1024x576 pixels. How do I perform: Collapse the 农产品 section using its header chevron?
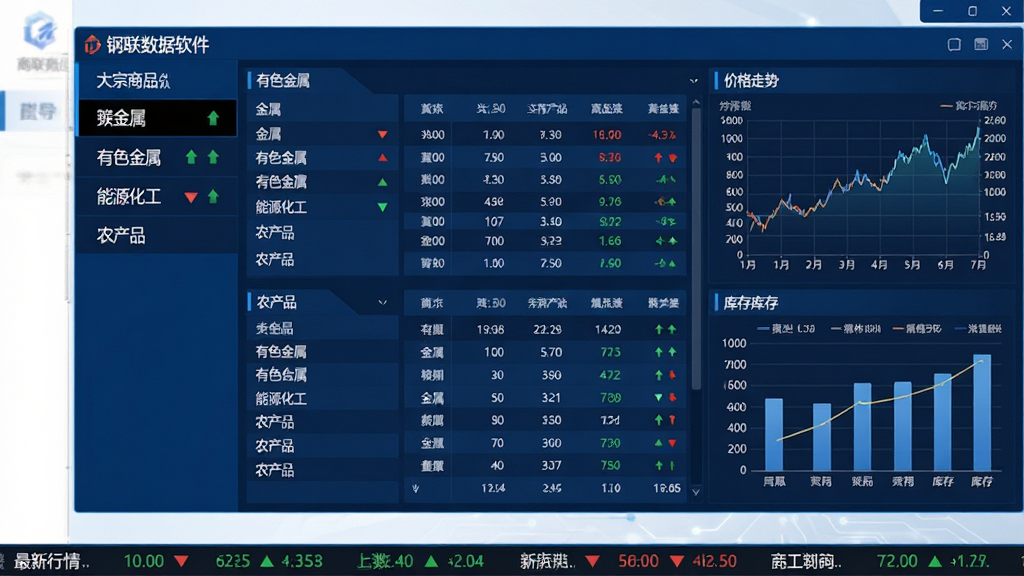click(x=383, y=302)
